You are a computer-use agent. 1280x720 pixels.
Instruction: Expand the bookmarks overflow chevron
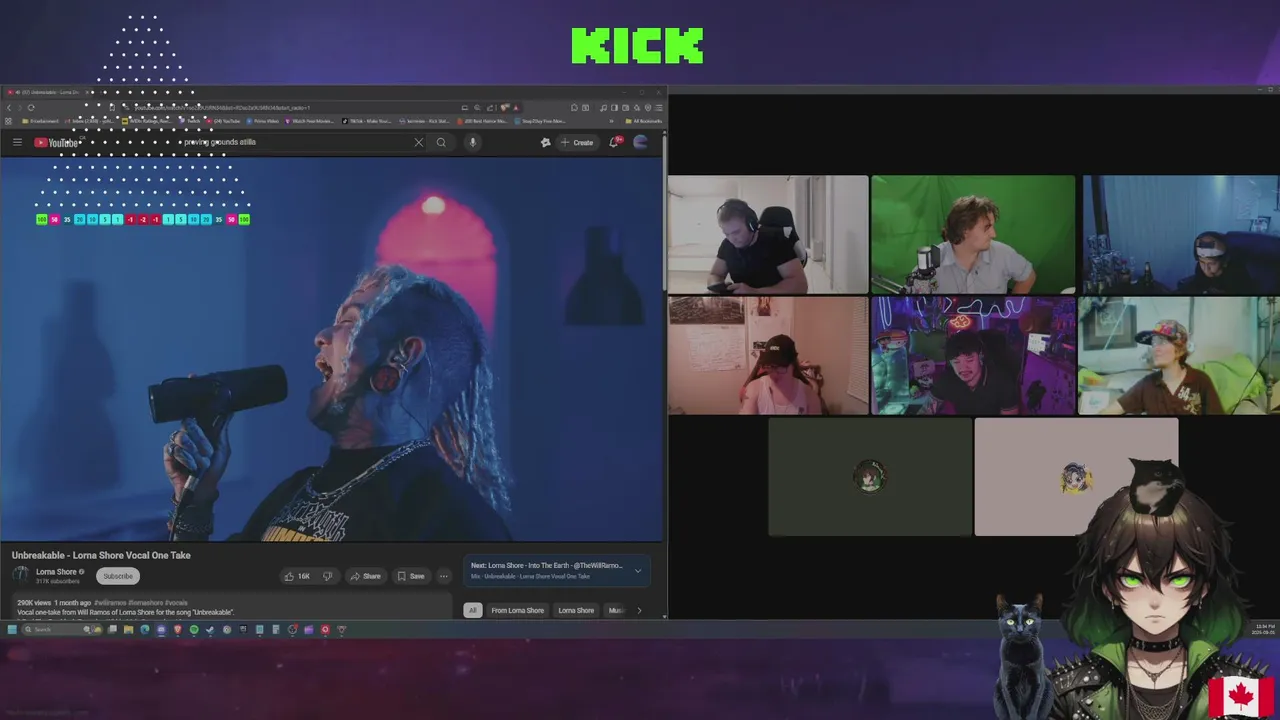(611, 121)
